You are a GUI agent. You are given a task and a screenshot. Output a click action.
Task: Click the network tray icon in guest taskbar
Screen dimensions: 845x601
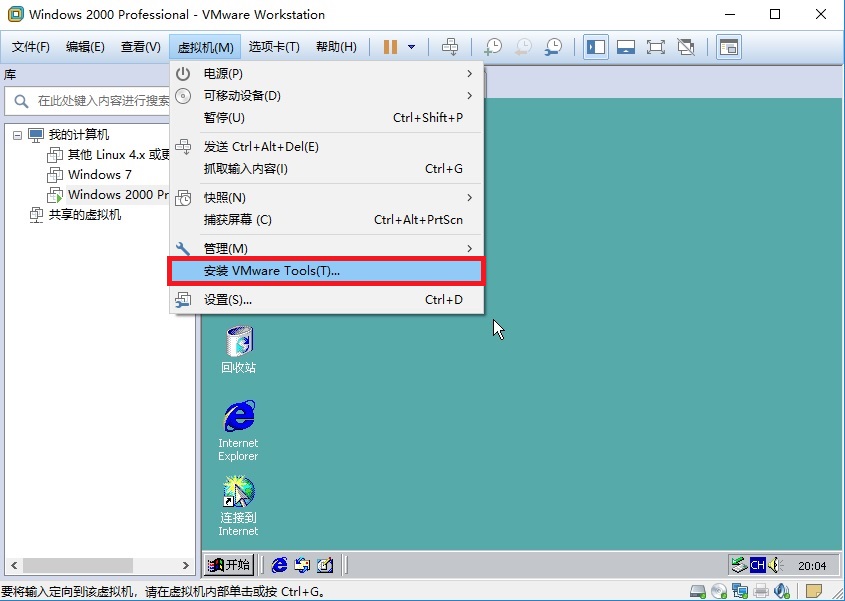[x=739, y=565]
